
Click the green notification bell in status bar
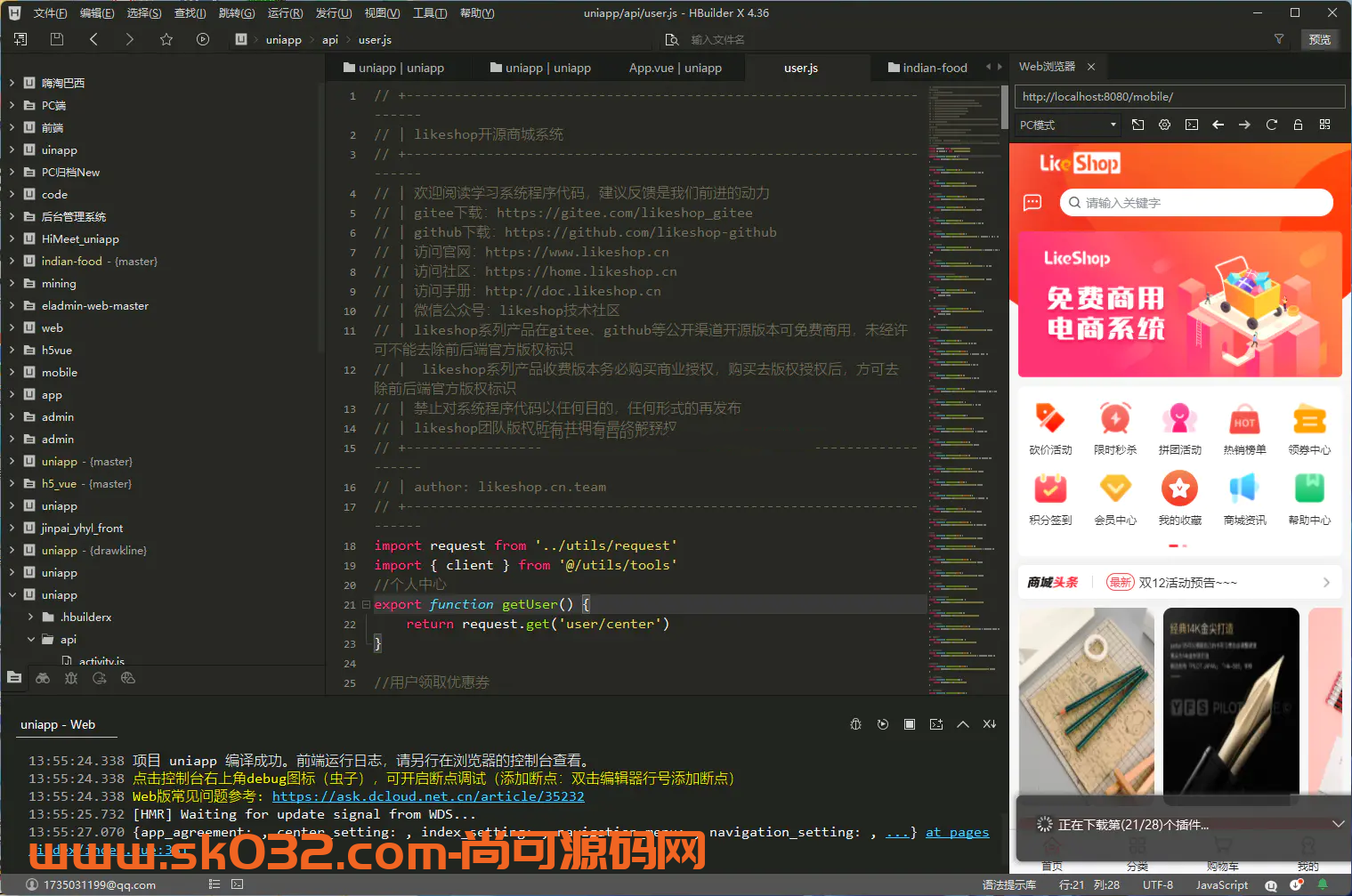(1323, 884)
